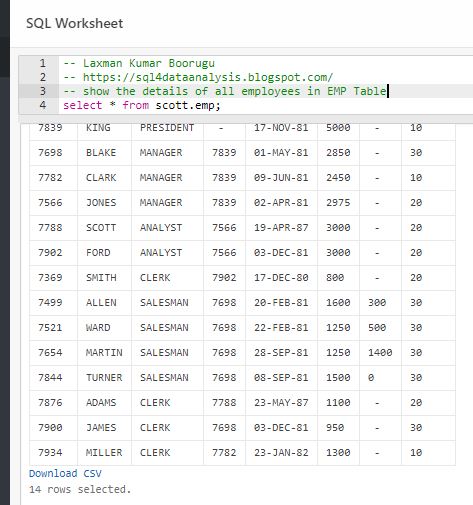This screenshot has width=473, height=505.
Task: Select the CLARK name cell
Action: pyautogui.click(x=101, y=178)
